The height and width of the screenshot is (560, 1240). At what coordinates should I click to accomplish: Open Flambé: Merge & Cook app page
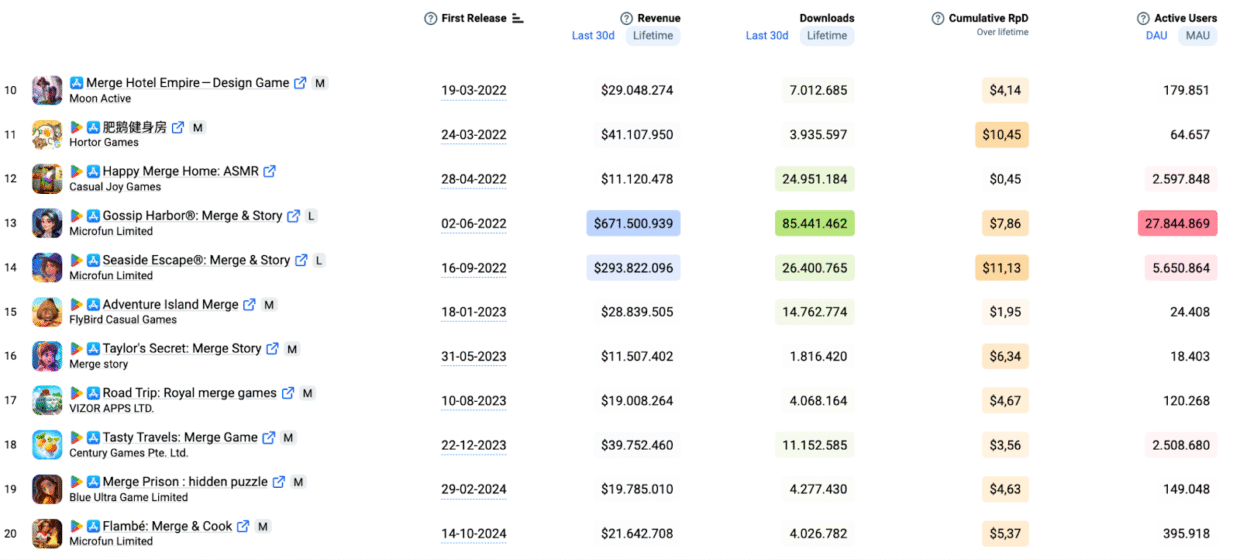pos(167,526)
